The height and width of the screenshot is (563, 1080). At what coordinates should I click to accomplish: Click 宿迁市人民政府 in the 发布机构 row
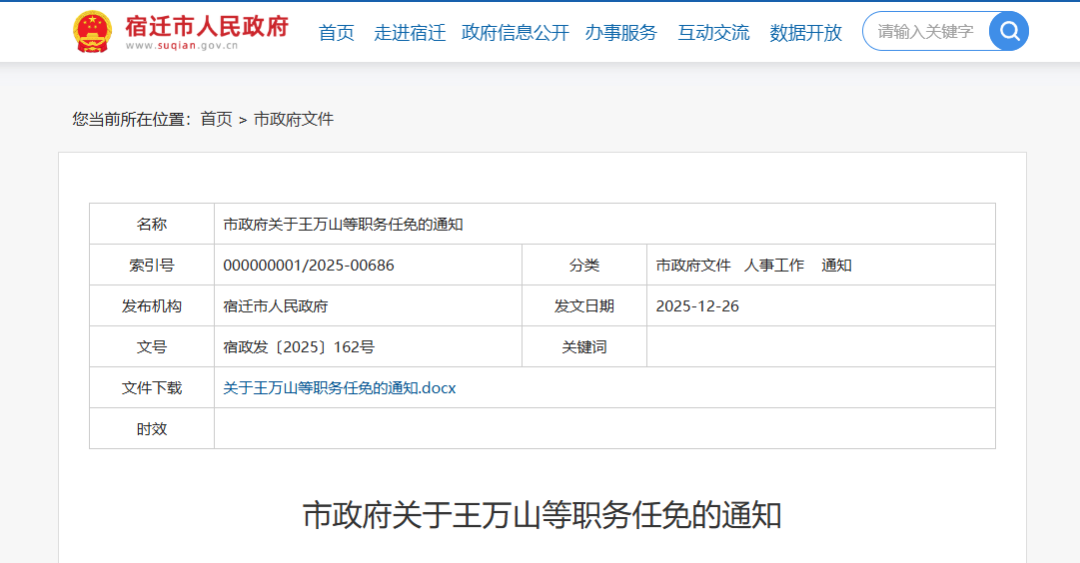pos(276,306)
